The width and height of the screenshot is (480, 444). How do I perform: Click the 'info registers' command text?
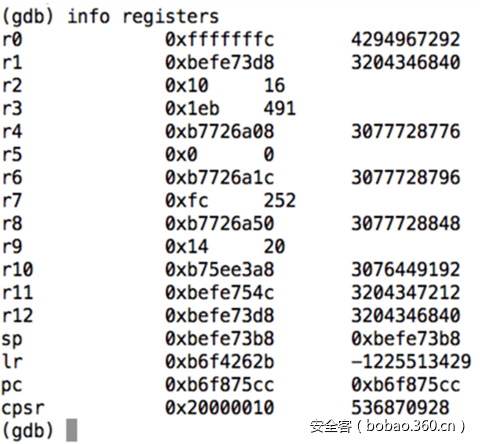coord(143,16)
